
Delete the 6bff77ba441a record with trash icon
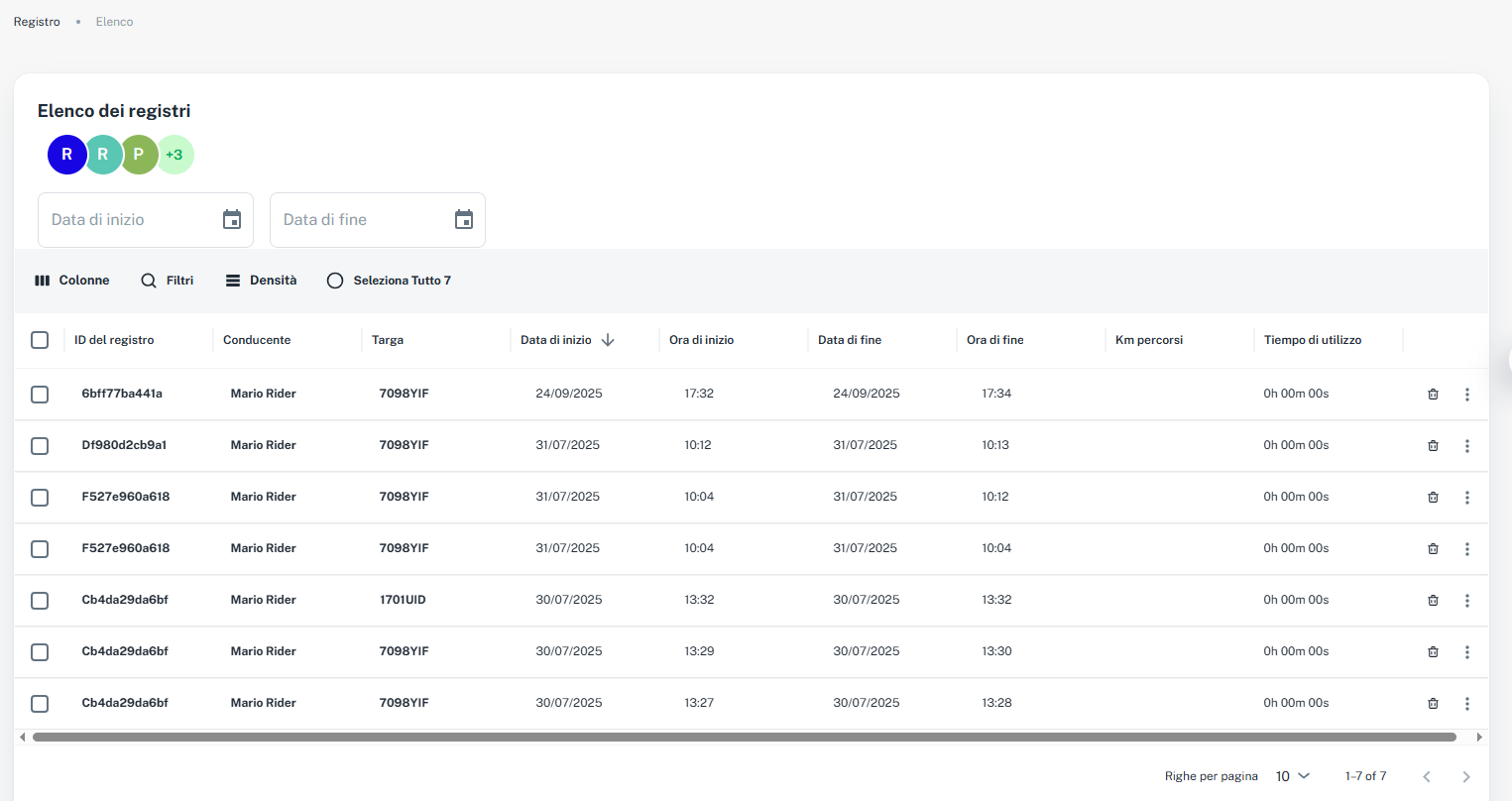1433,395
